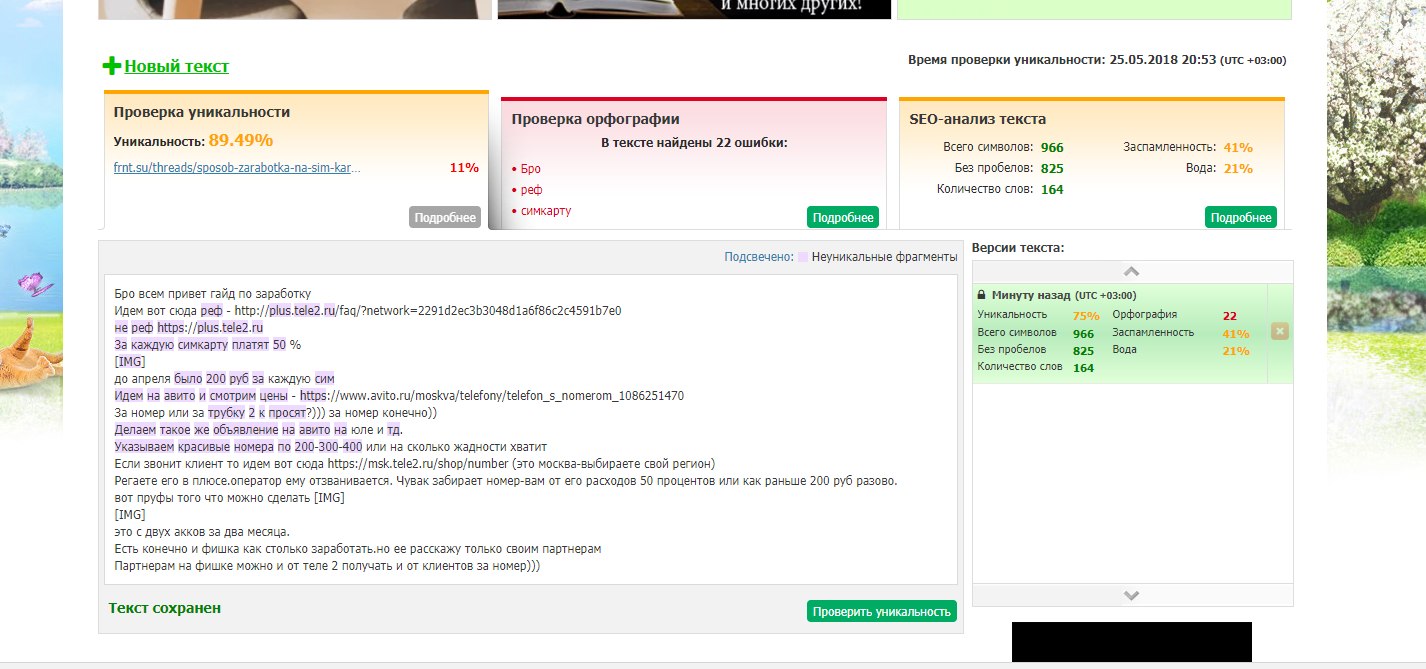
Task: Click the Вода 21% value in SEO panel
Action: tap(1238, 168)
